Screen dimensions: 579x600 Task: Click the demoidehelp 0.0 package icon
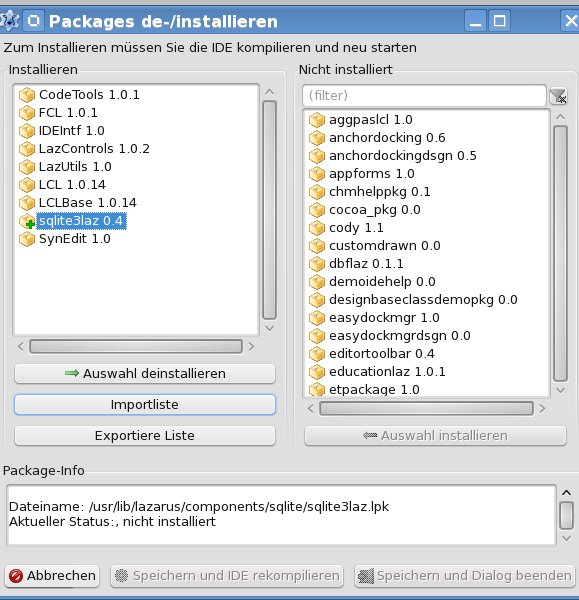click(317, 282)
